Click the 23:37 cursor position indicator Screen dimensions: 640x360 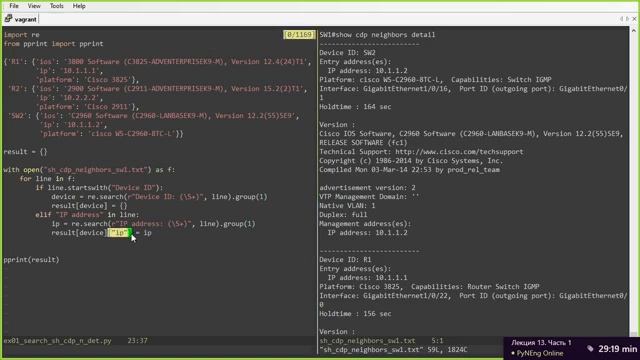(x=138, y=340)
